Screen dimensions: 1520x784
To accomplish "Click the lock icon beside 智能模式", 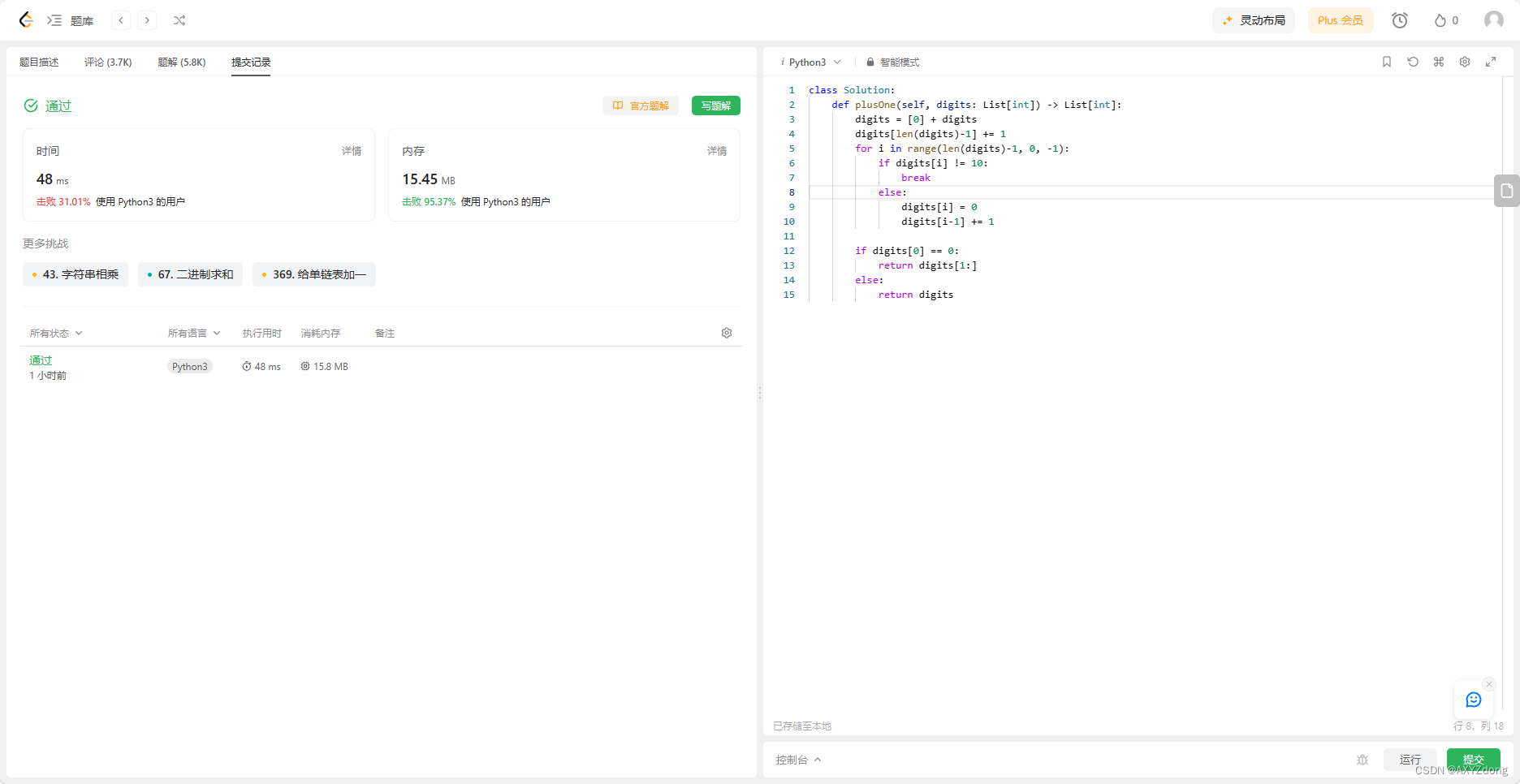I will (870, 62).
